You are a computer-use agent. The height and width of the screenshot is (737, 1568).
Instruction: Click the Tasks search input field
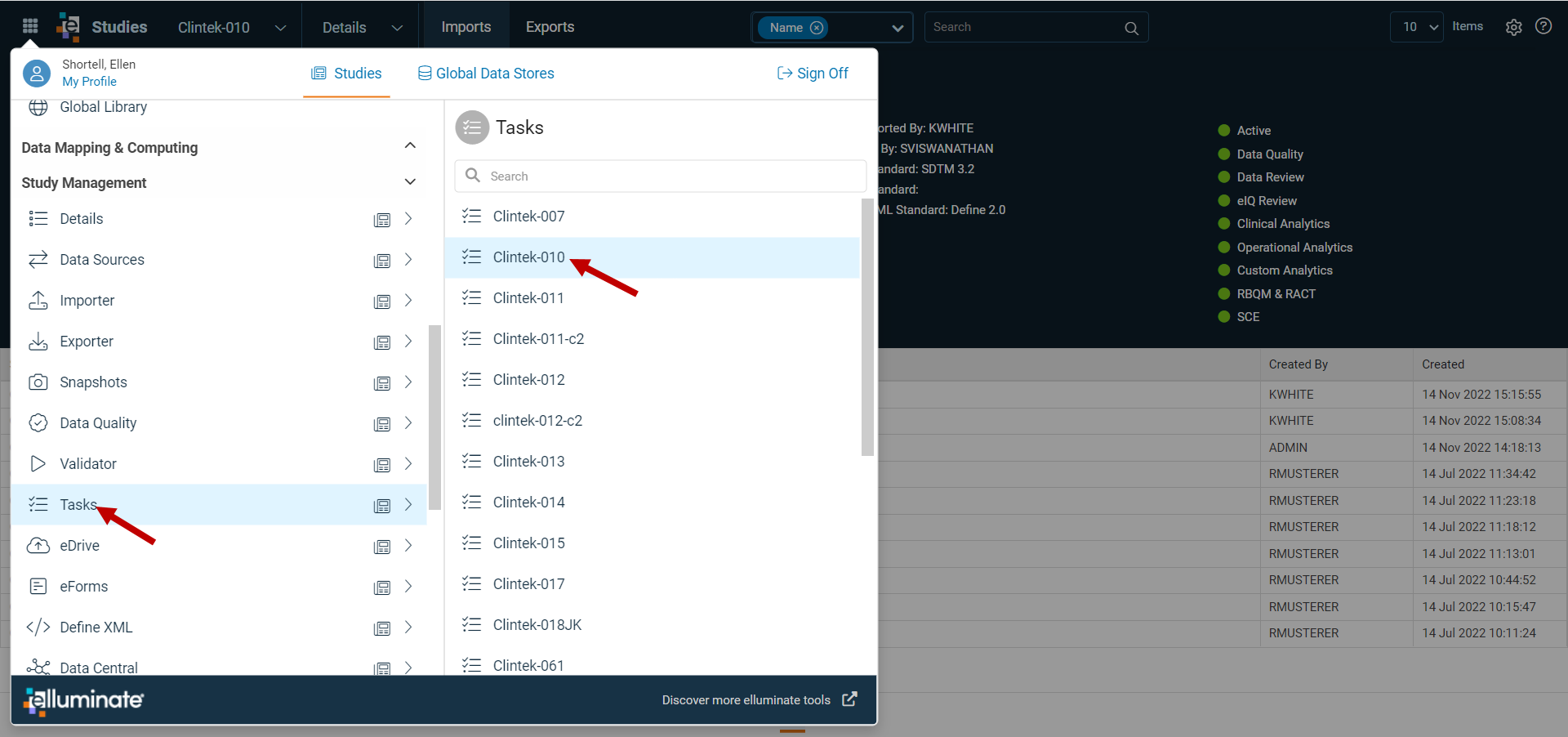[660, 176]
